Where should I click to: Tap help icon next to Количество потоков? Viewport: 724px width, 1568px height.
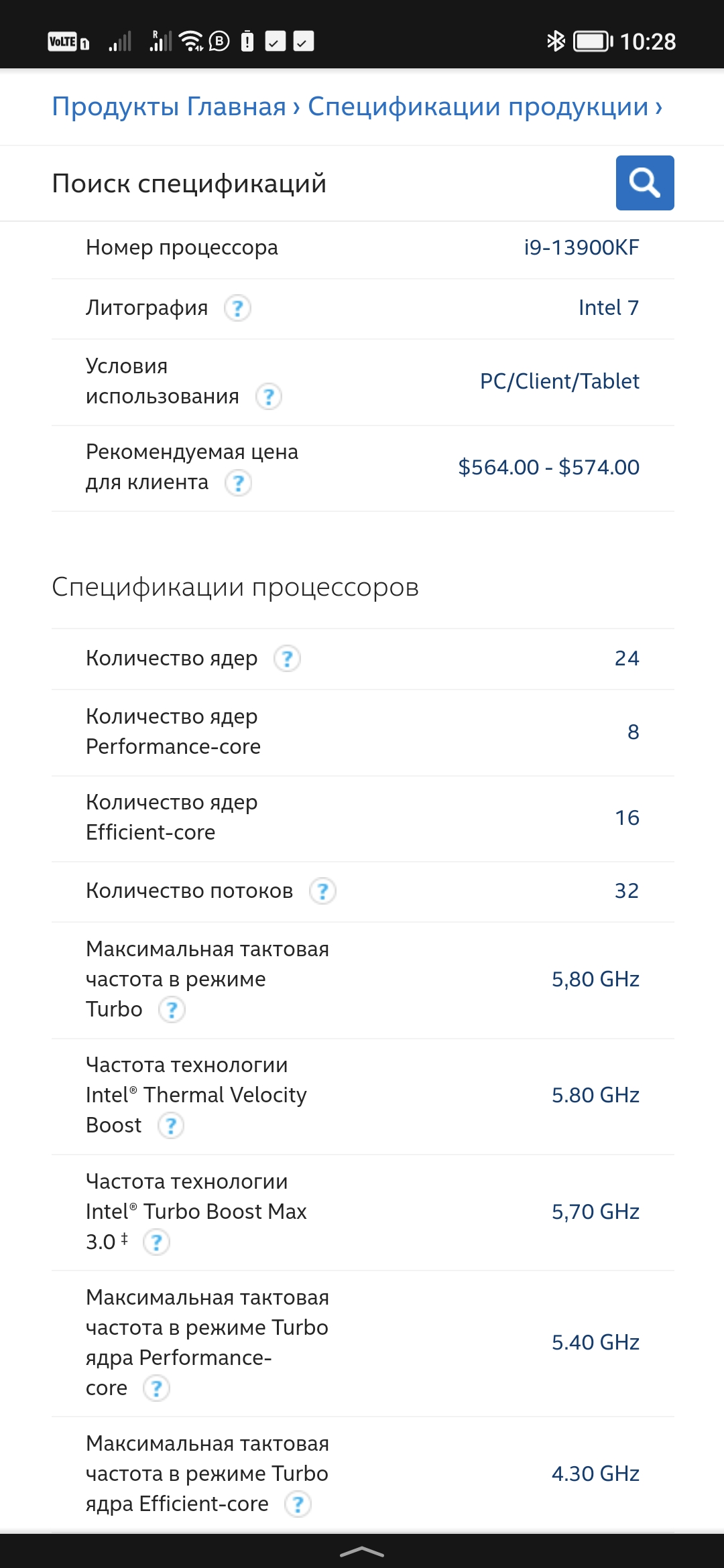coord(322,891)
